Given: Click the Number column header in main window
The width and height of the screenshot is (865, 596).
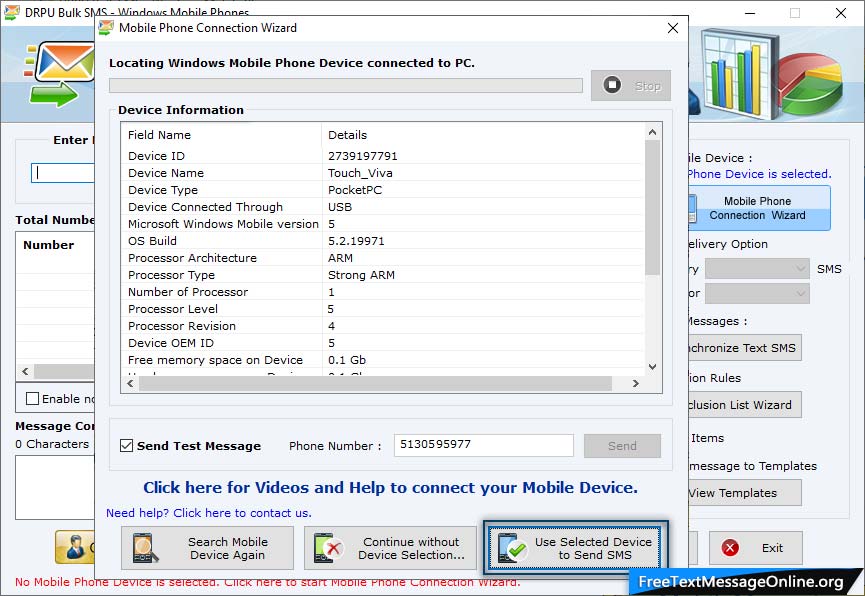Looking at the screenshot, I should tap(49, 245).
